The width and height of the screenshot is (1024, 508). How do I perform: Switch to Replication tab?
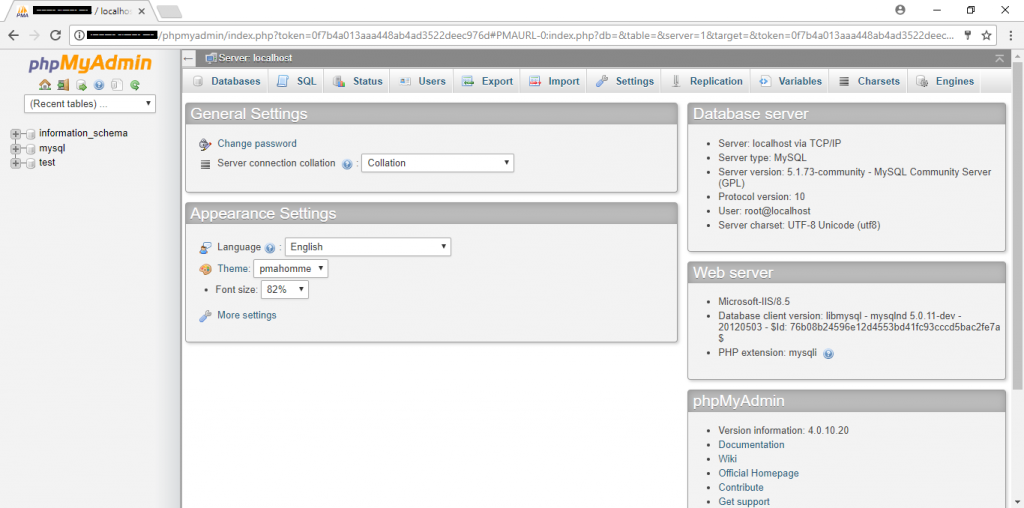(707, 82)
